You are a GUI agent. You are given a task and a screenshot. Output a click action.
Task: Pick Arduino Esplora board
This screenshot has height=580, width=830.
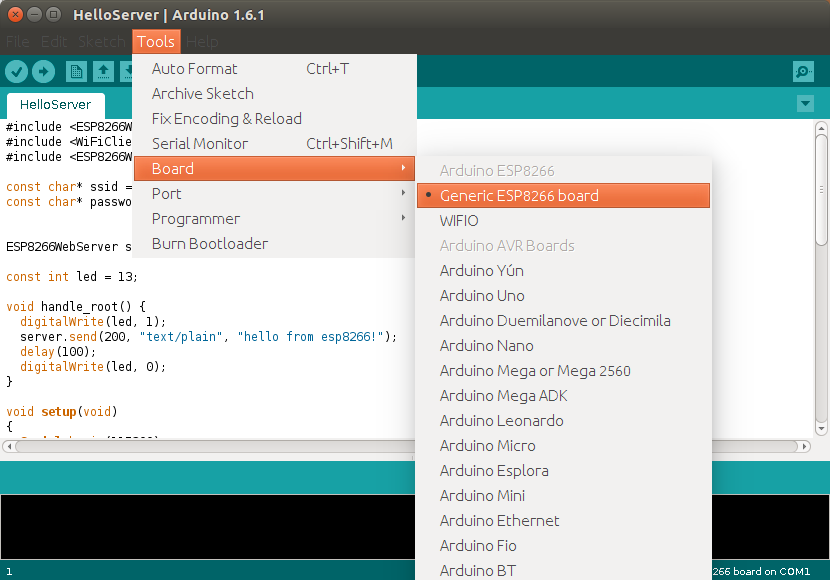(563, 470)
